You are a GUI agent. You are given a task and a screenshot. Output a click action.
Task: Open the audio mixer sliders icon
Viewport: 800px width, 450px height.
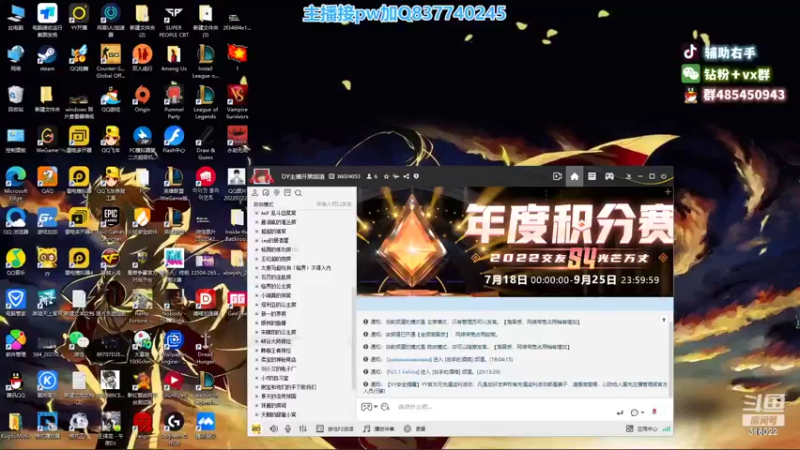(303, 429)
